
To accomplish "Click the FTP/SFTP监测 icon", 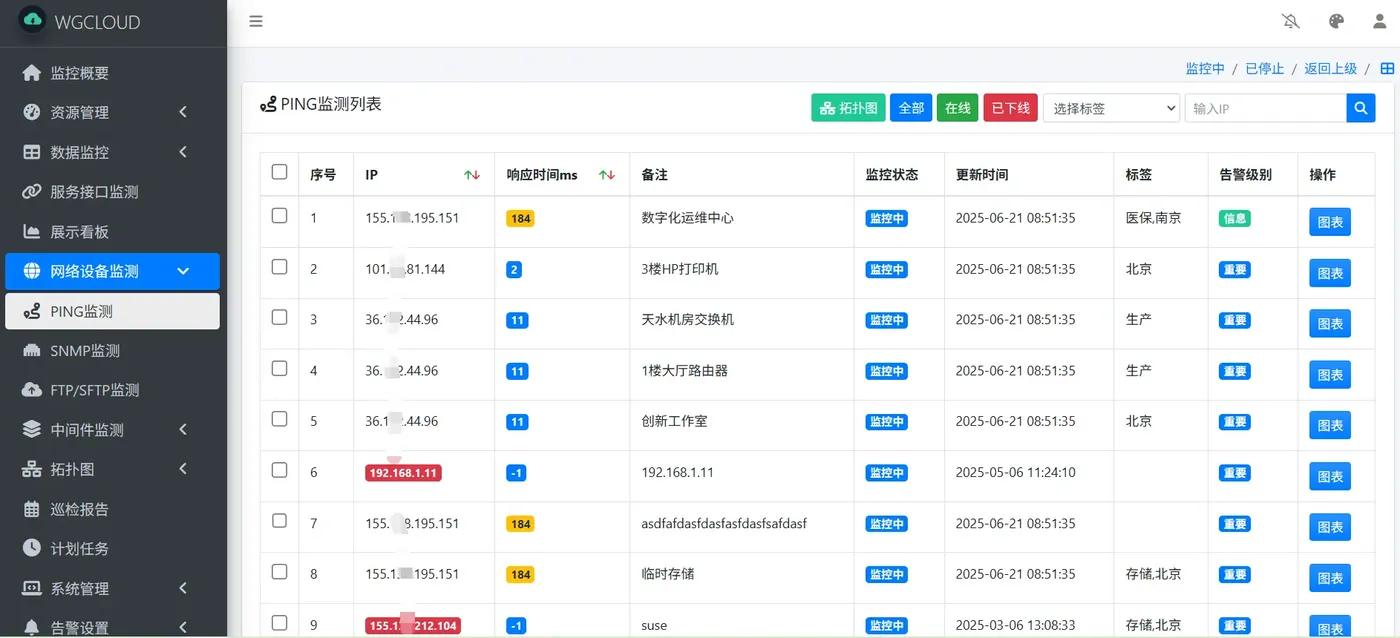I will pos(32,390).
